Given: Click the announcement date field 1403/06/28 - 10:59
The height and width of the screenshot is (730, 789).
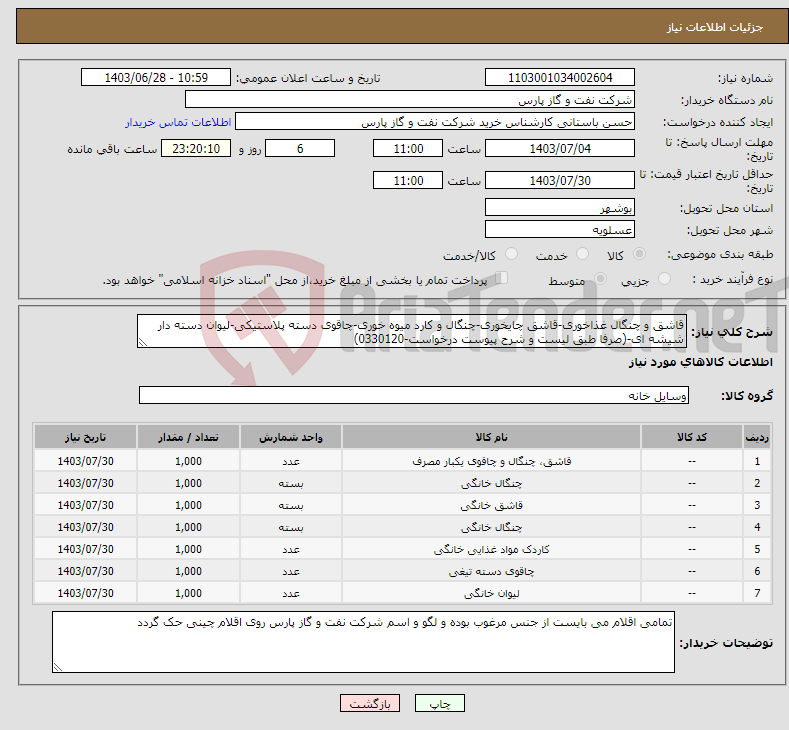Looking at the screenshot, I should [155, 77].
